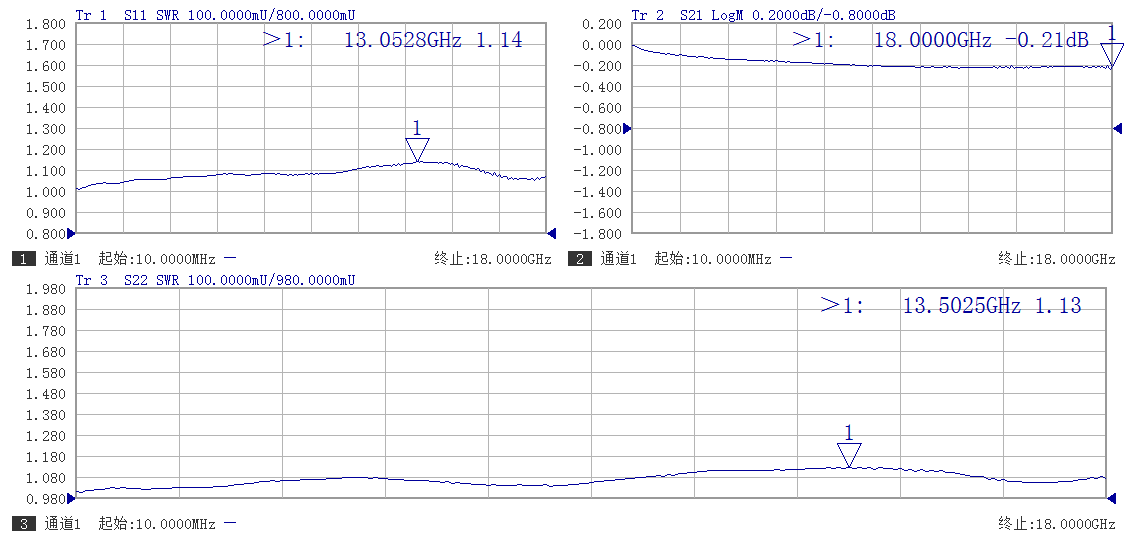The height and width of the screenshot is (540, 1131).
Task: Select marker 1 triangle on S11 trace
Action: pyautogui.click(x=417, y=150)
